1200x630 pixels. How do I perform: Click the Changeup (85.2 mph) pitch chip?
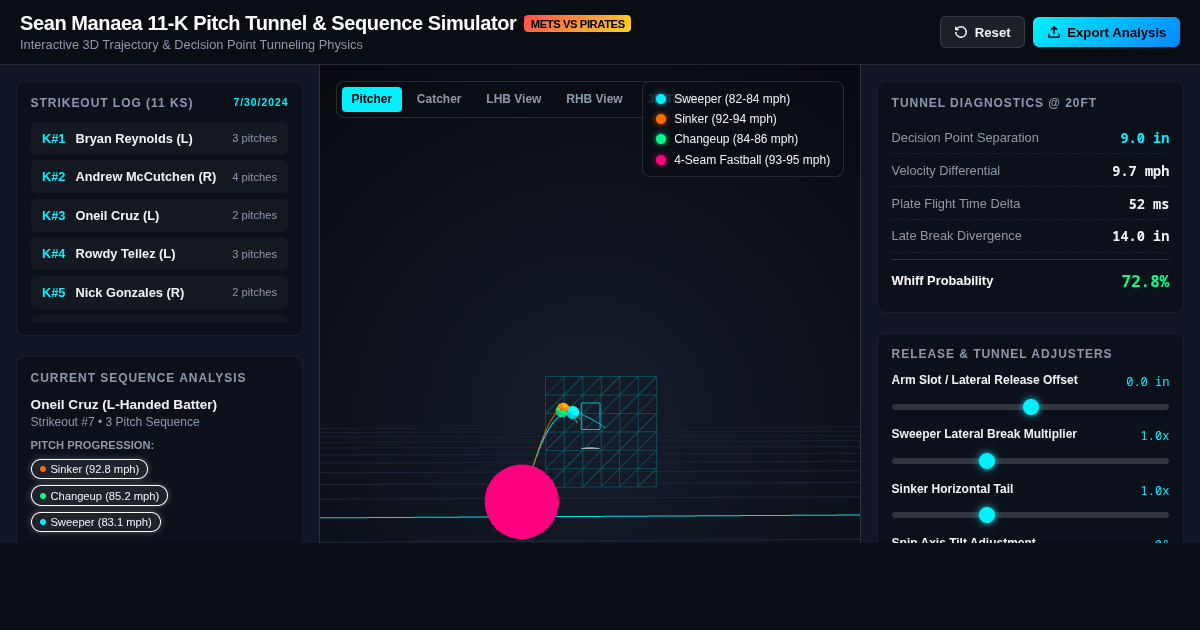(x=99, y=495)
